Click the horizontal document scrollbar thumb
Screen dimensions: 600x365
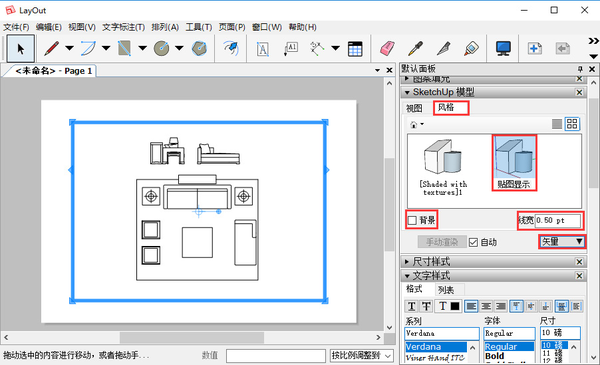[x=192, y=337]
